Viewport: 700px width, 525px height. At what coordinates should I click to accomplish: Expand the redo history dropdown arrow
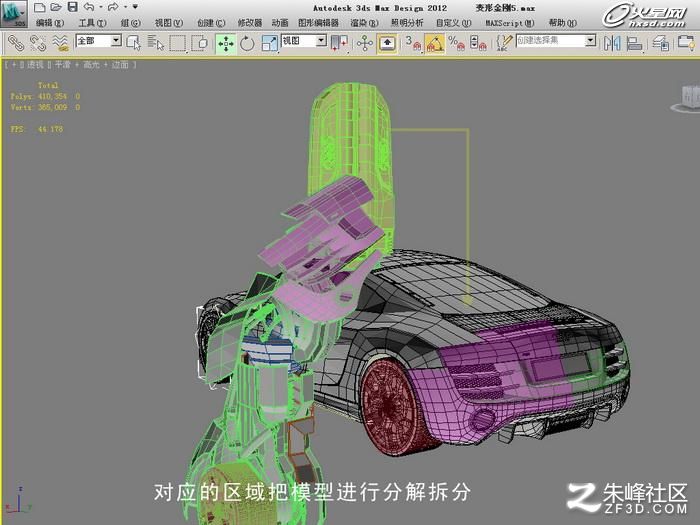click(125, 7)
